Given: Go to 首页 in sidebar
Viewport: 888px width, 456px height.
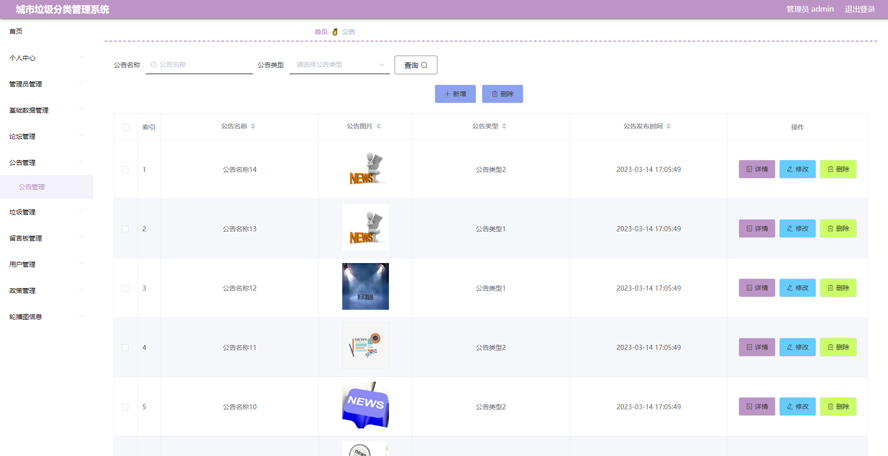Looking at the screenshot, I should (16, 32).
